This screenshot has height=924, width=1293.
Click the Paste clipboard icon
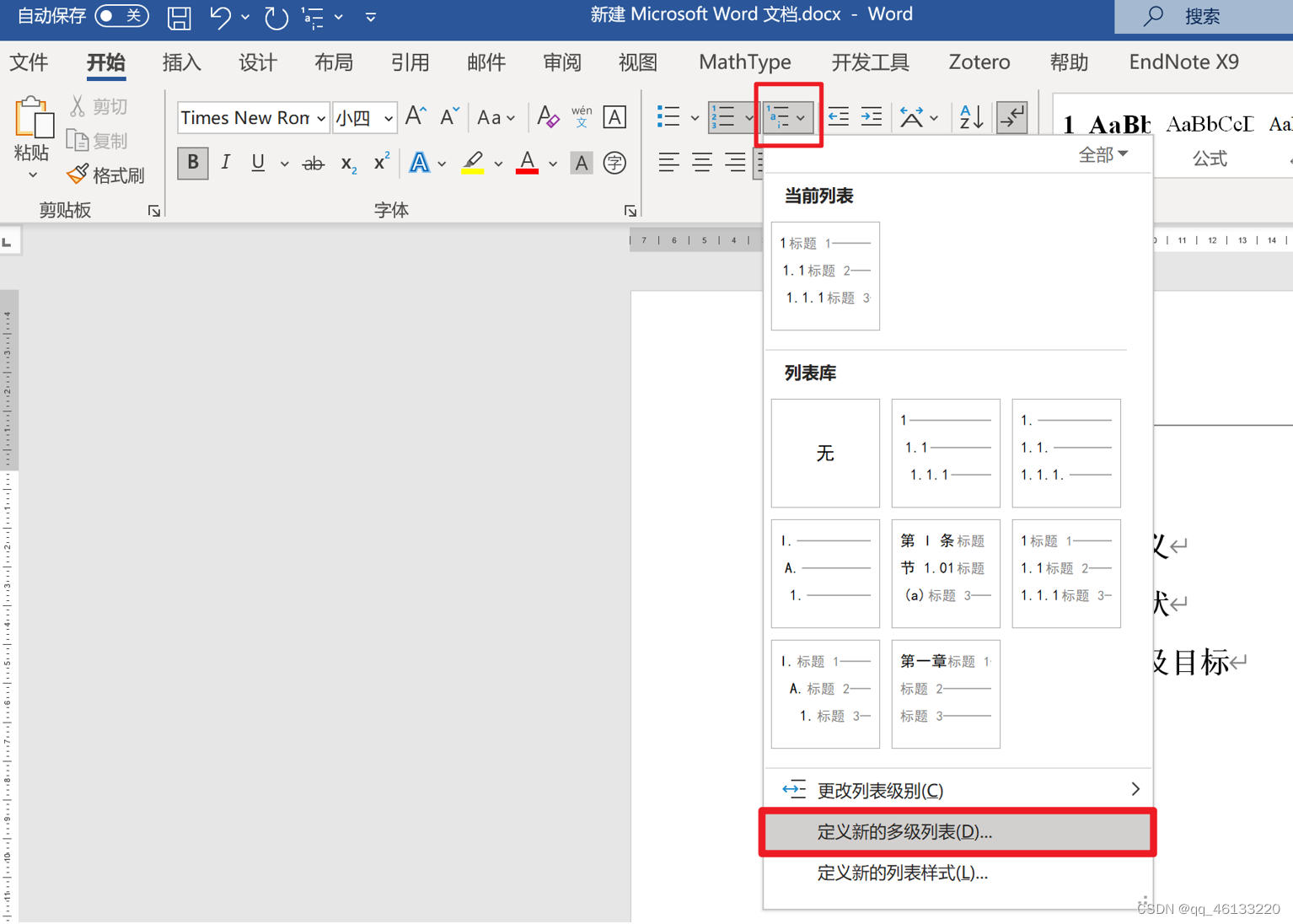coord(33,117)
